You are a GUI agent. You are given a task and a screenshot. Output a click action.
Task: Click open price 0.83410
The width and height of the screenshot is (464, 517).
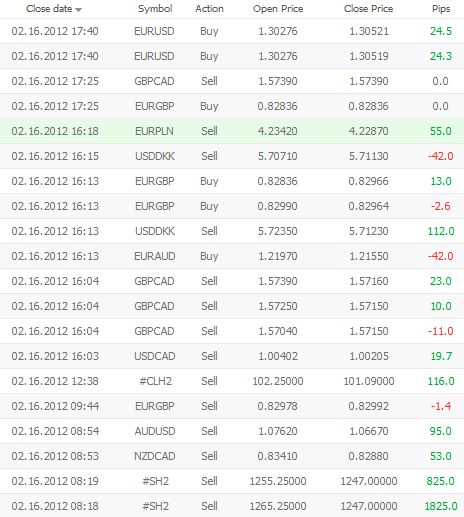tap(277, 456)
